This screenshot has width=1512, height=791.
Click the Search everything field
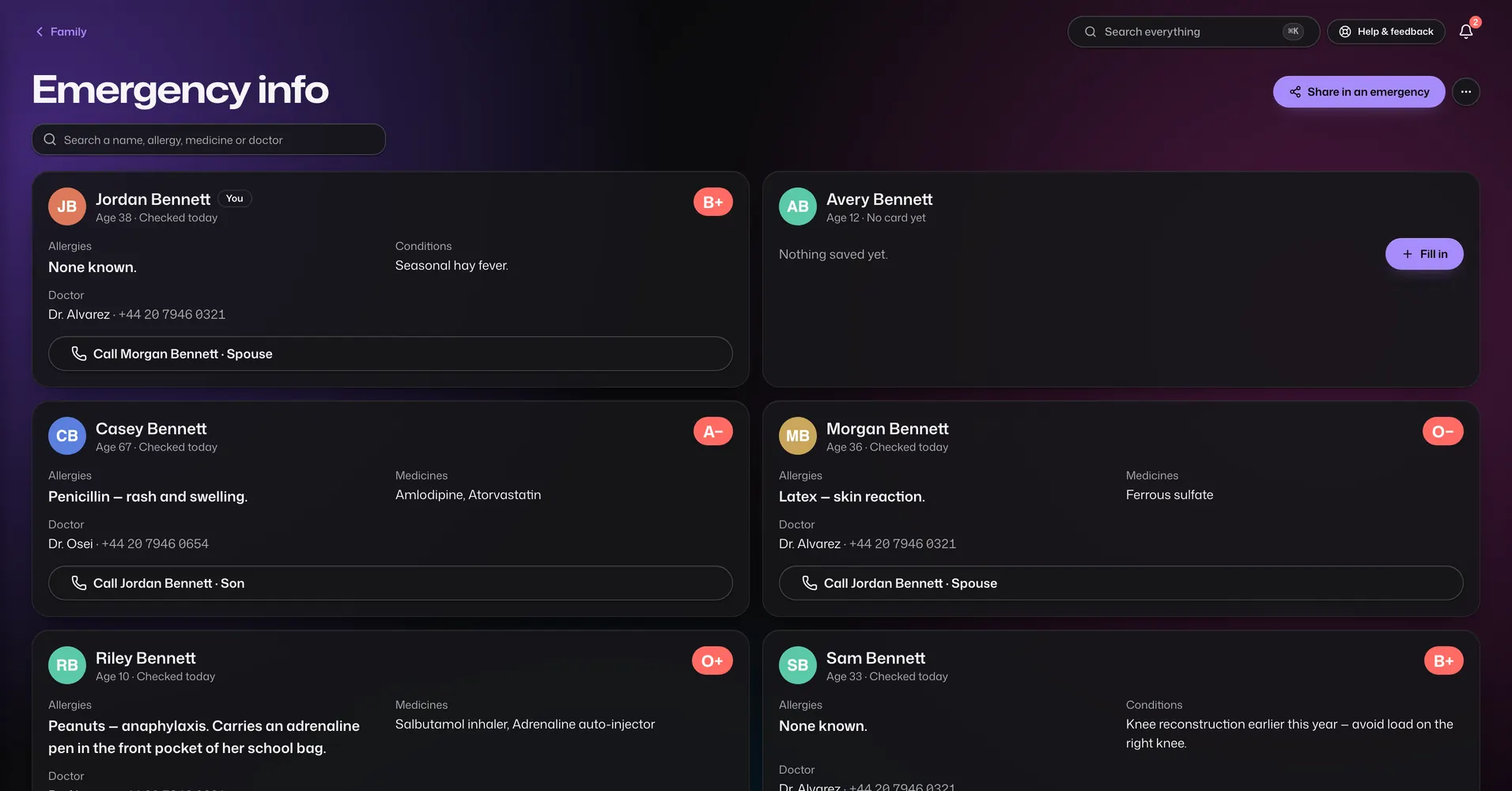pos(1193,32)
